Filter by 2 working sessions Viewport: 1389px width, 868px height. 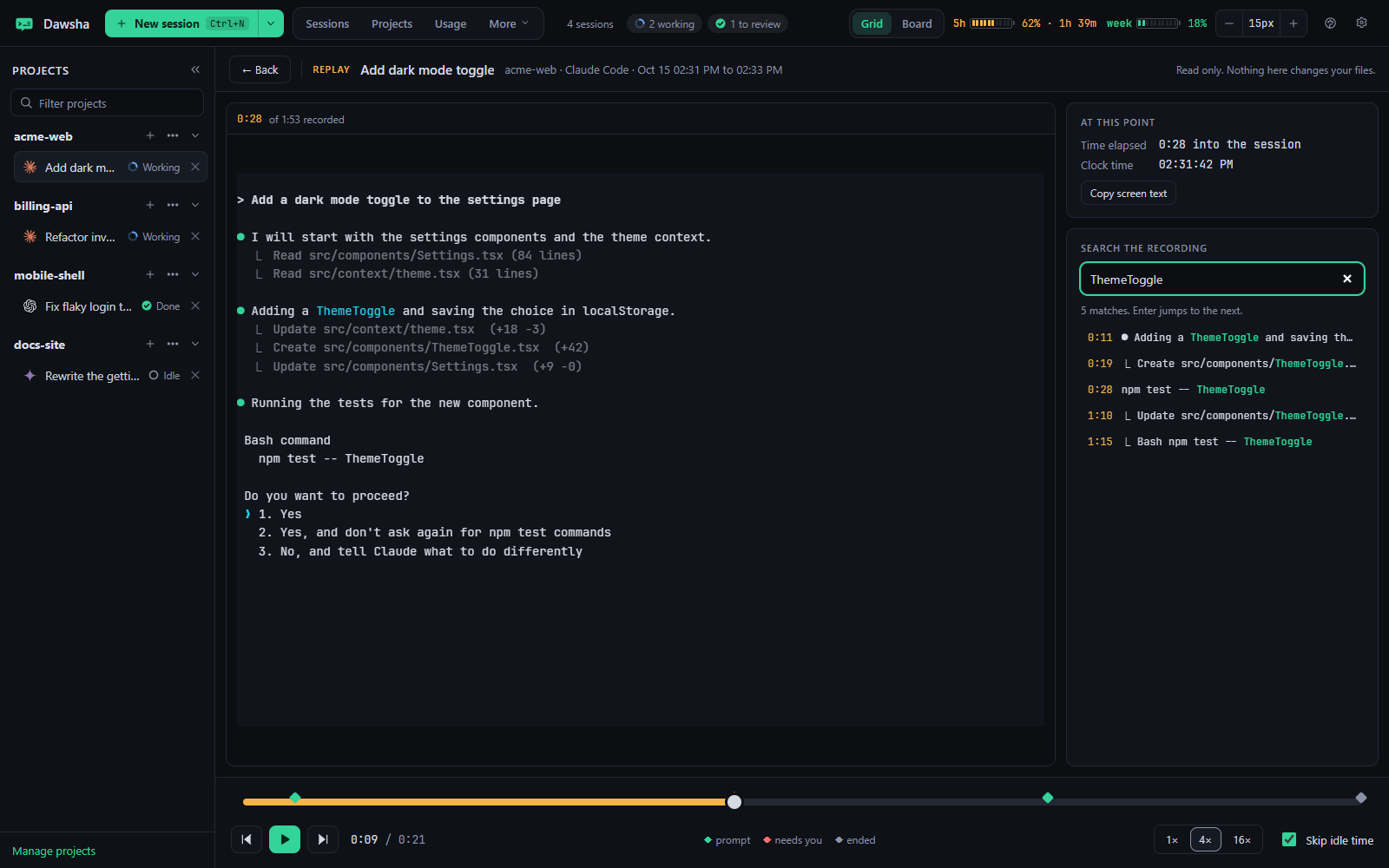pyautogui.click(x=664, y=23)
